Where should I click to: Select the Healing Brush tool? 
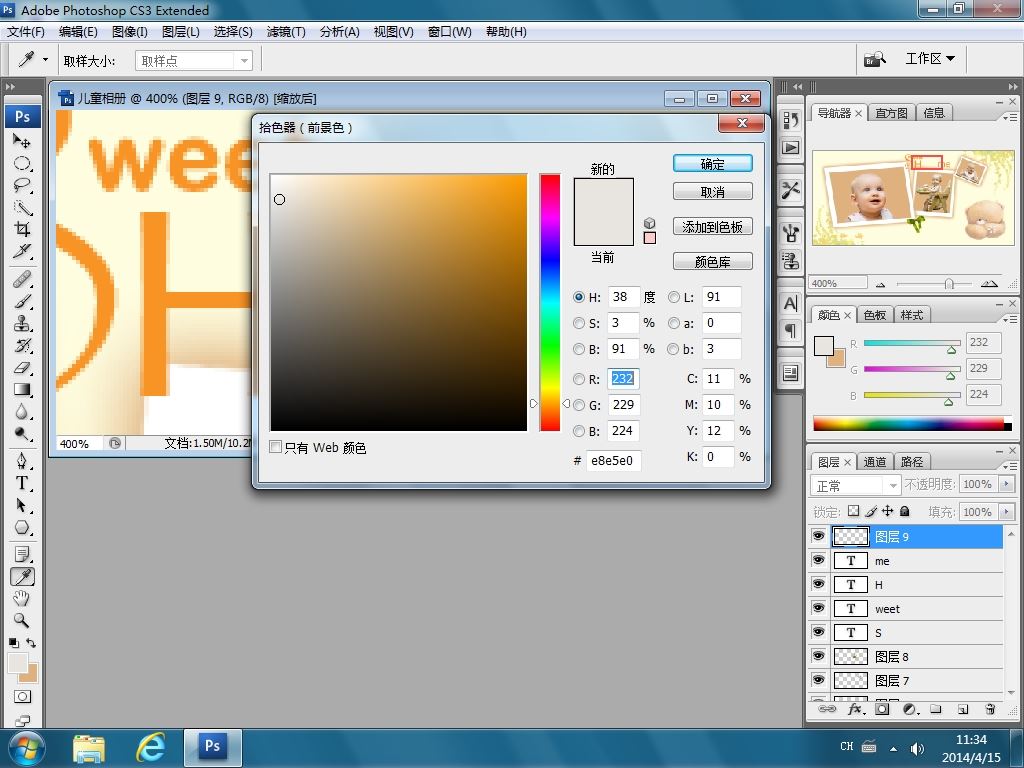(22, 280)
